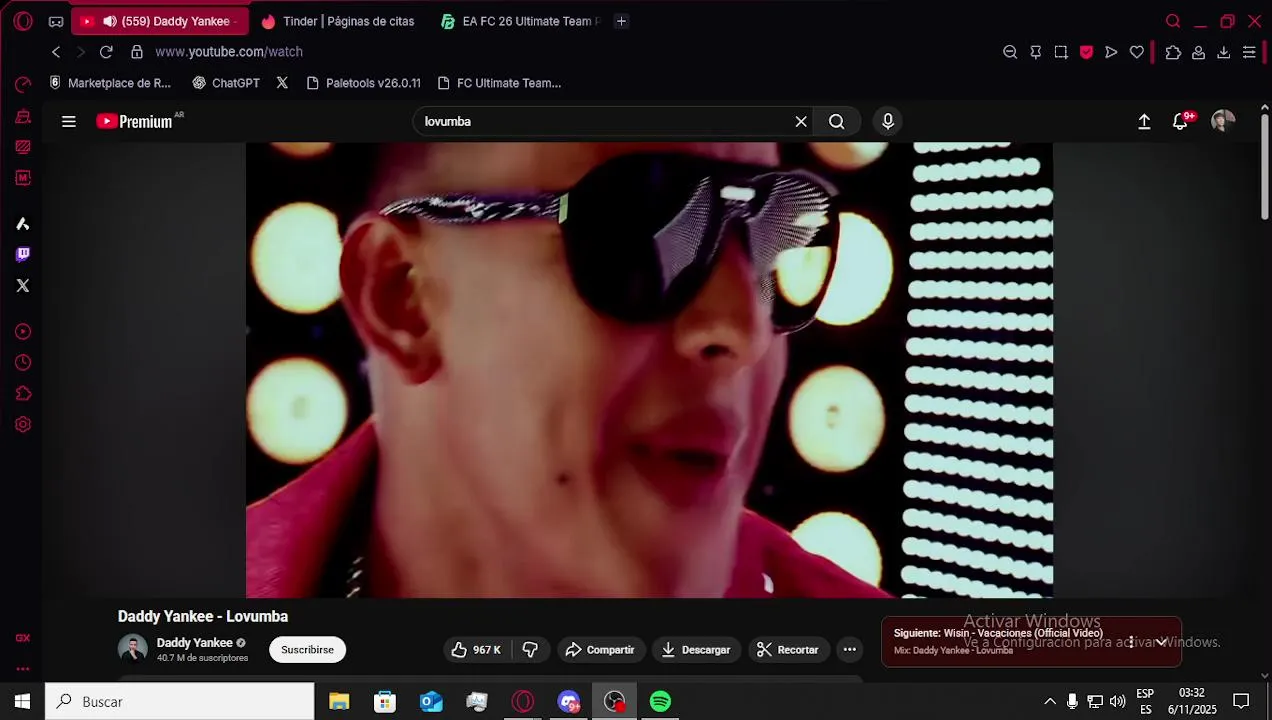This screenshot has height=720, width=1272.
Task: Open the Windows Start menu
Action: click(22, 702)
